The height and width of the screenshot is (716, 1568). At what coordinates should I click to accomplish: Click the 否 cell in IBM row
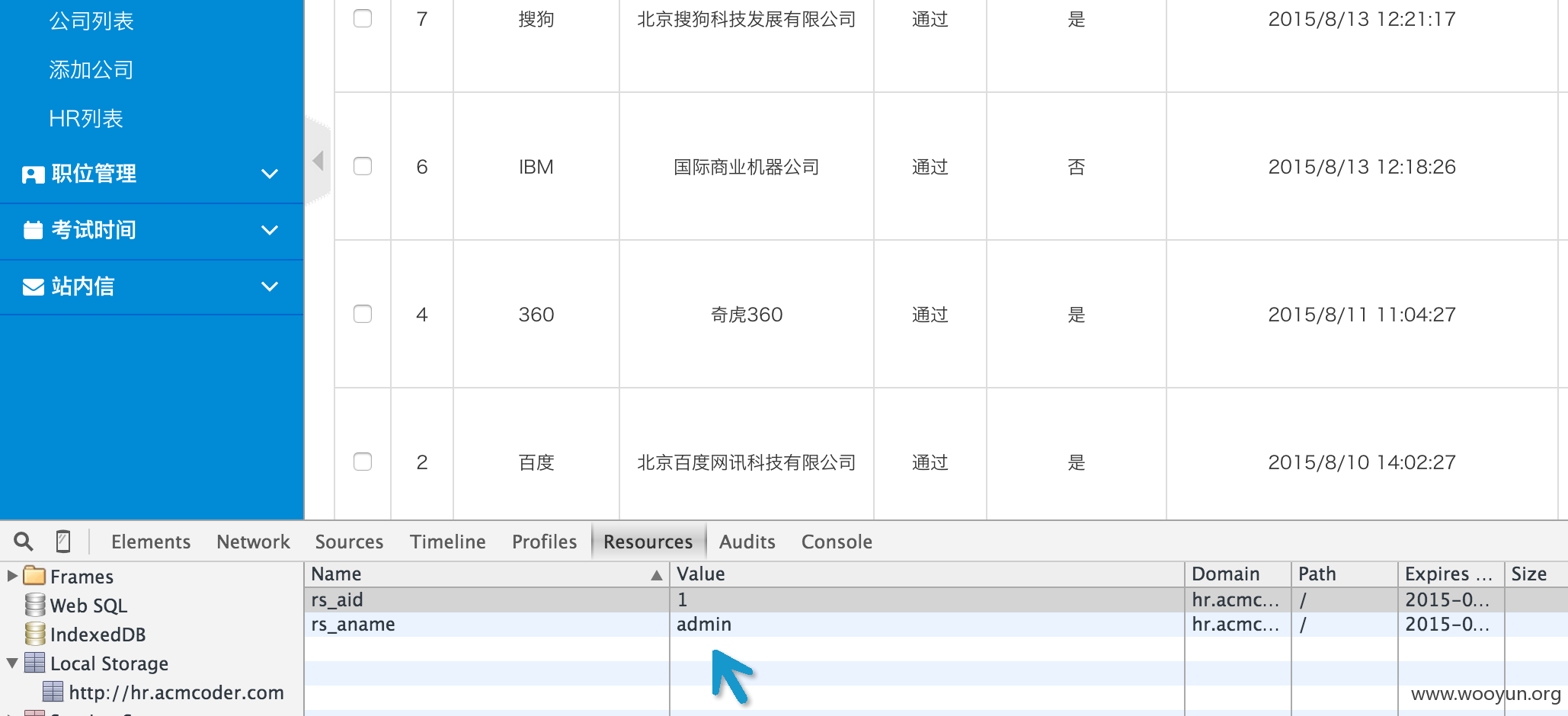(1076, 167)
